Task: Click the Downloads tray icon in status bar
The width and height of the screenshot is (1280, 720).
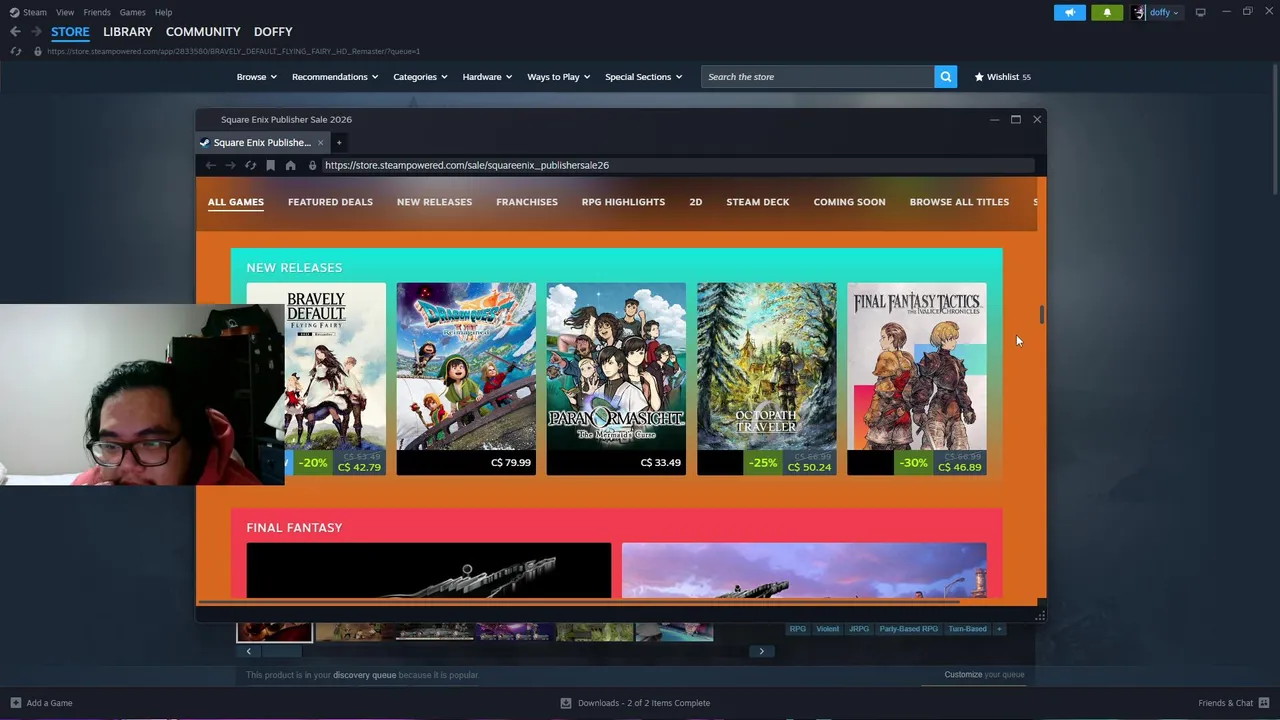Action: point(566,703)
